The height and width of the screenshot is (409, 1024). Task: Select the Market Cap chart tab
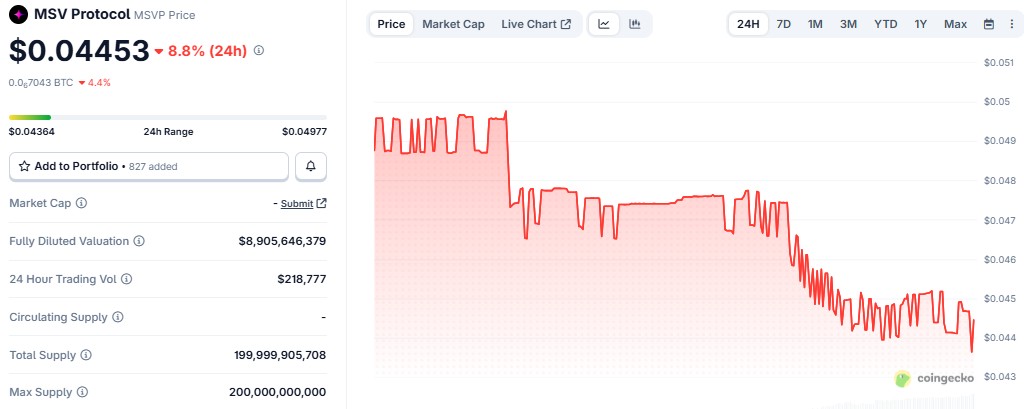click(x=453, y=24)
